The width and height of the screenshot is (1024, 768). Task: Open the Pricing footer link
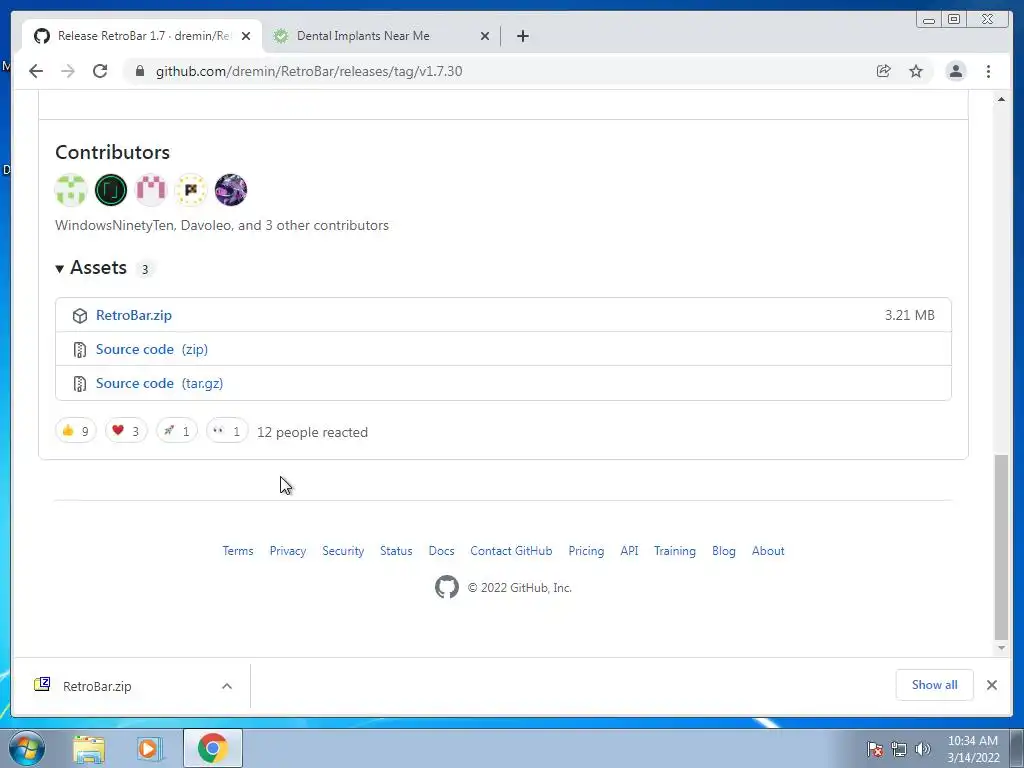[x=586, y=551]
